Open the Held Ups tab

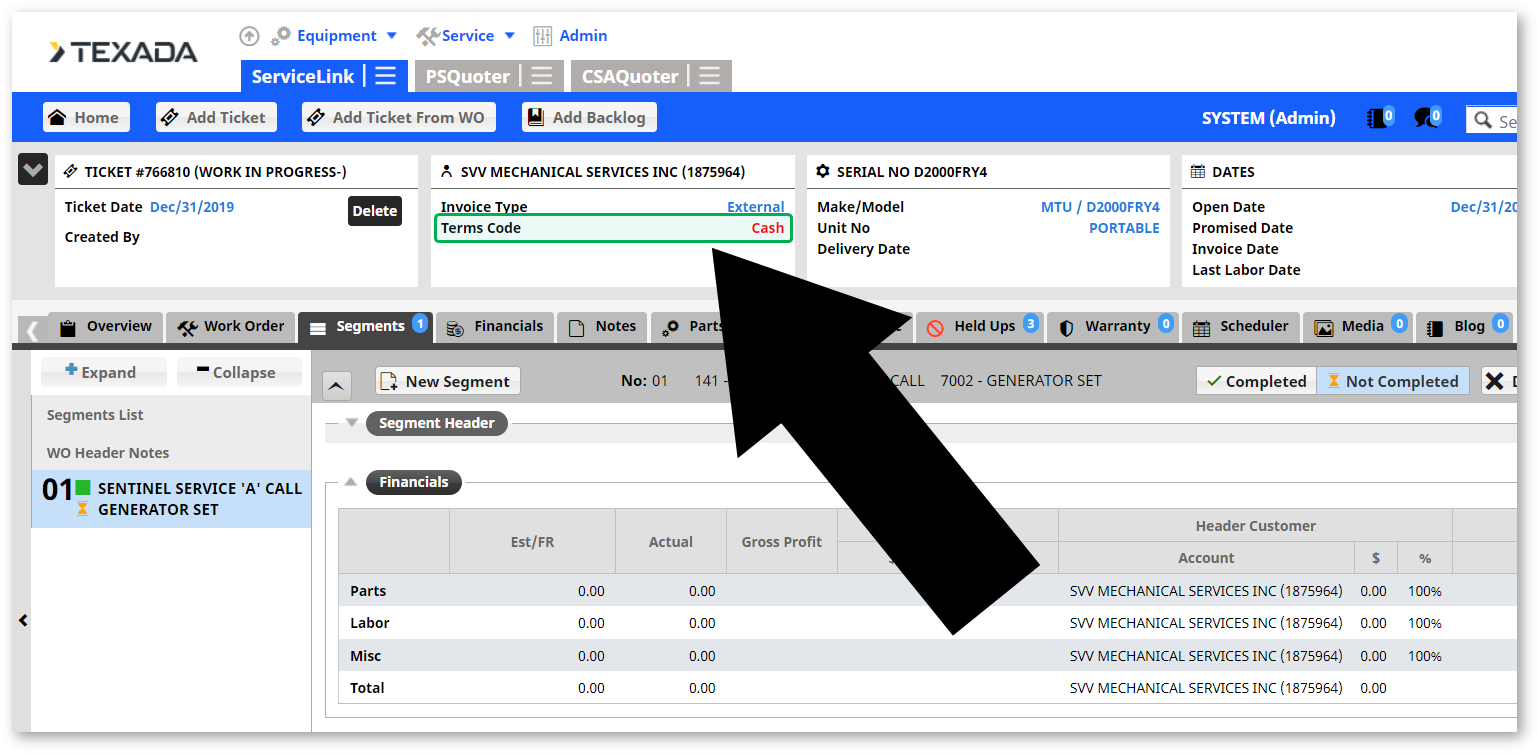coord(979,327)
